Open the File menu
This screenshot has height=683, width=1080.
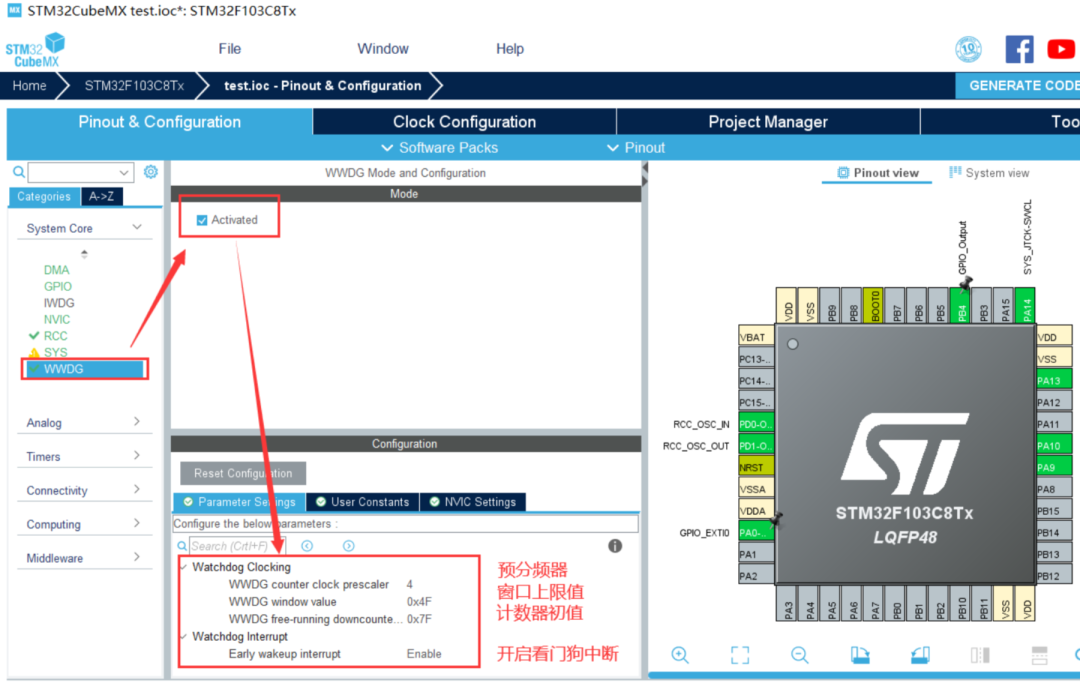point(229,49)
